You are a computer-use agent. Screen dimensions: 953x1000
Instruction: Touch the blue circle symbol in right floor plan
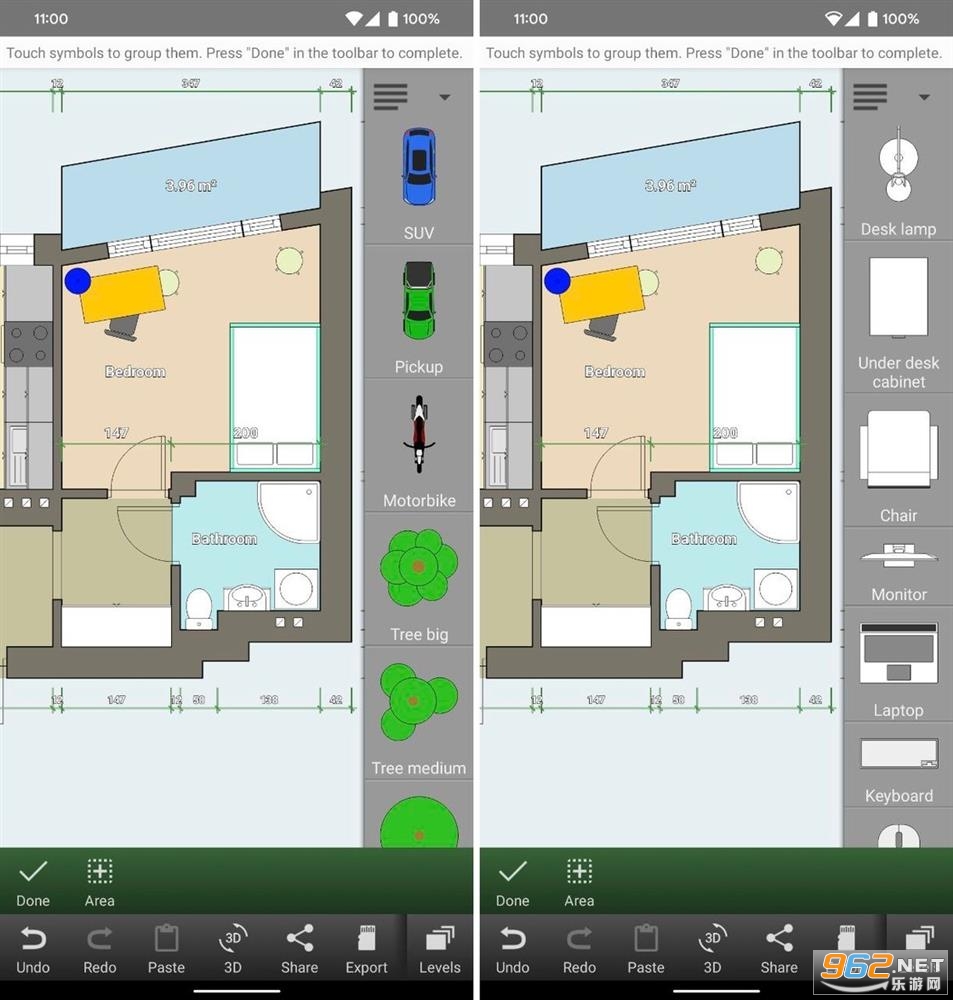point(557,281)
